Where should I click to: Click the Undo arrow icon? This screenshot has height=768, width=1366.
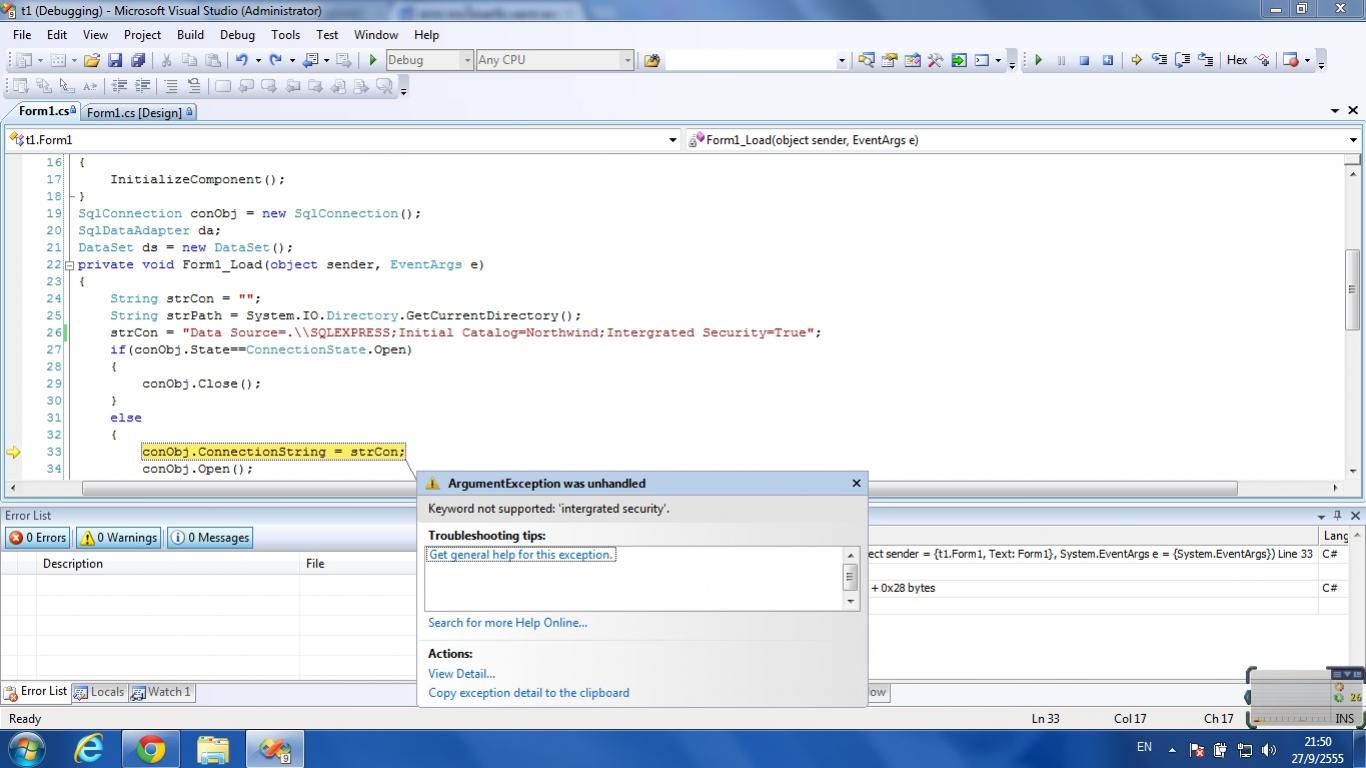tap(242, 60)
